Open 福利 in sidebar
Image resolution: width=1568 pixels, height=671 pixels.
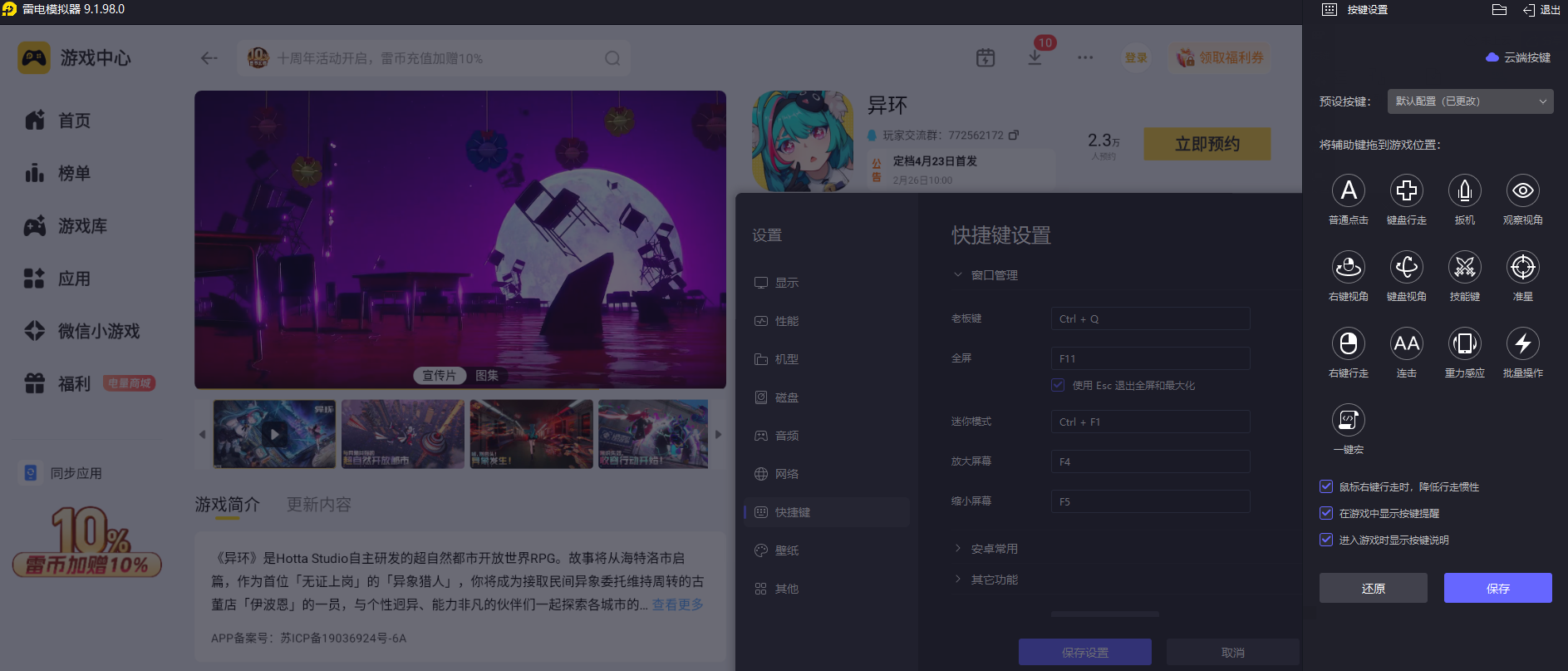(58, 383)
